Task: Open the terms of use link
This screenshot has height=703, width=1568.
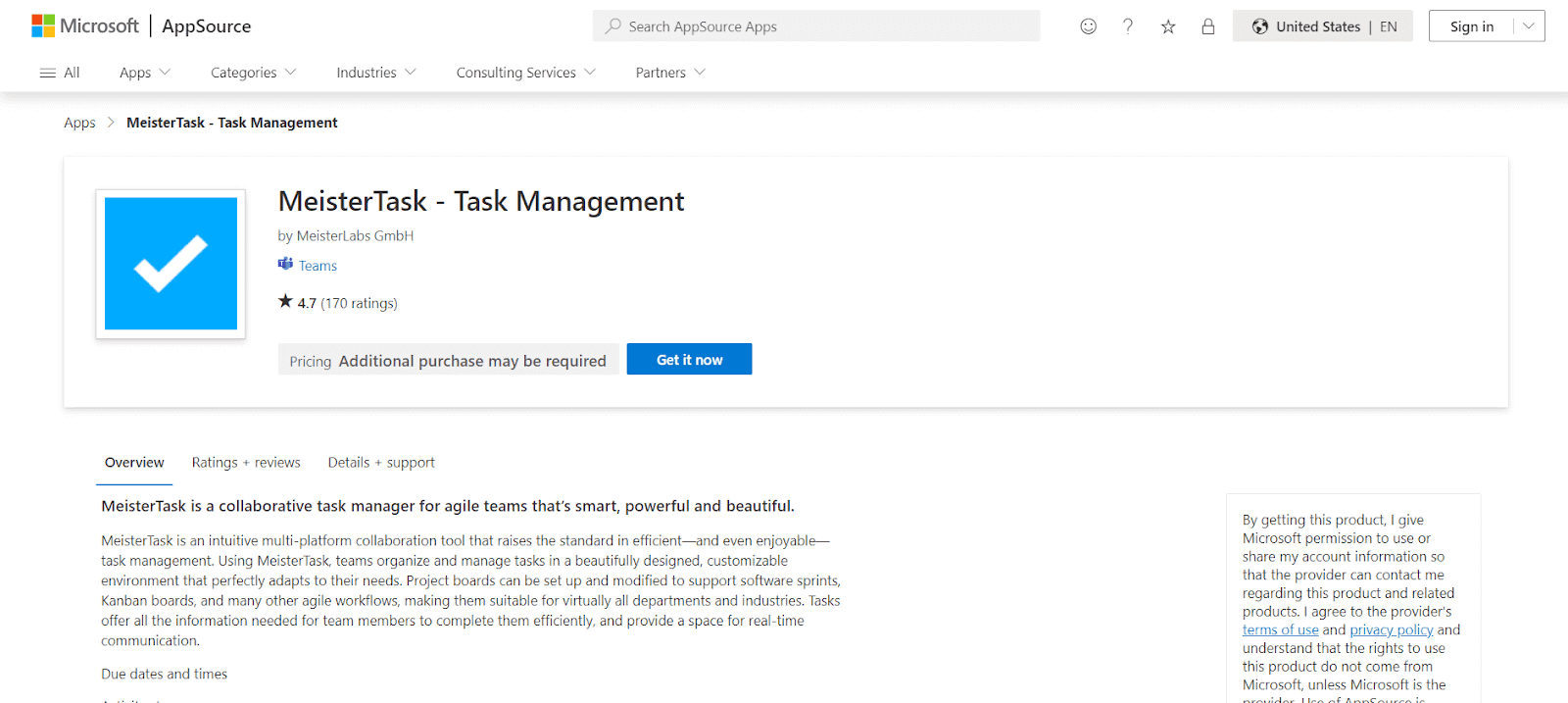Action: click(x=1280, y=629)
